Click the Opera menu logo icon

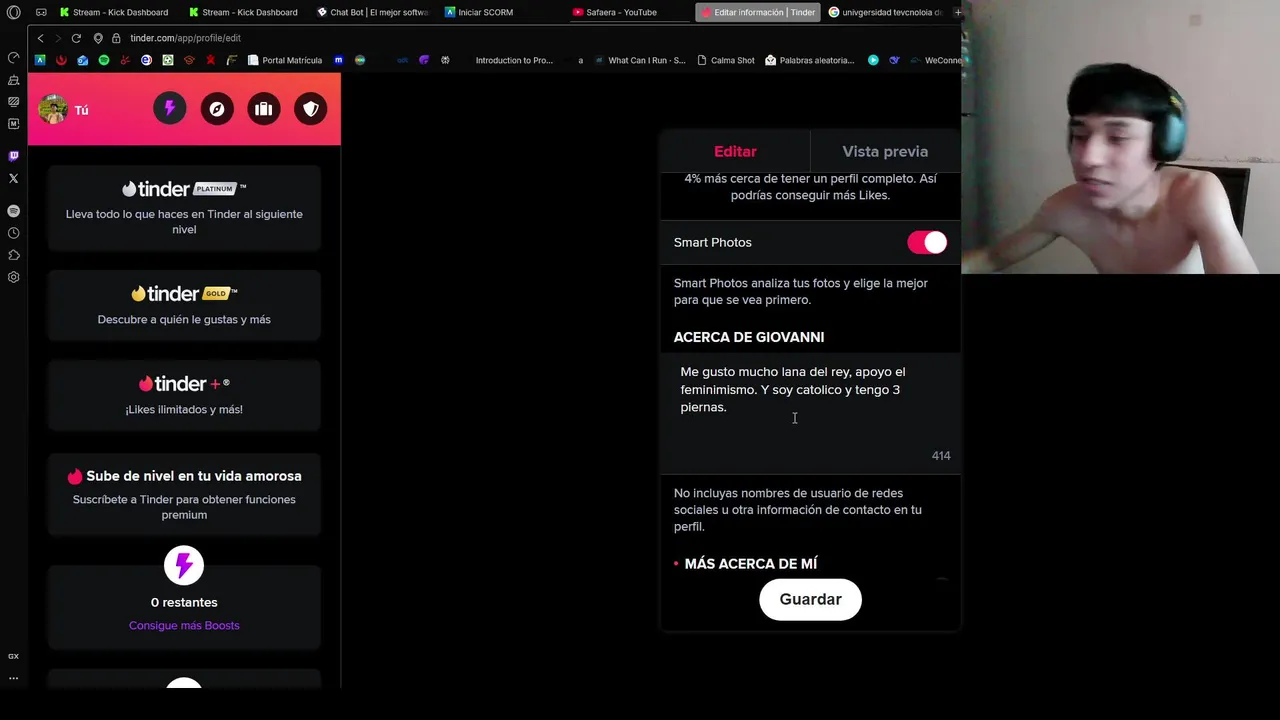(x=13, y=13)
